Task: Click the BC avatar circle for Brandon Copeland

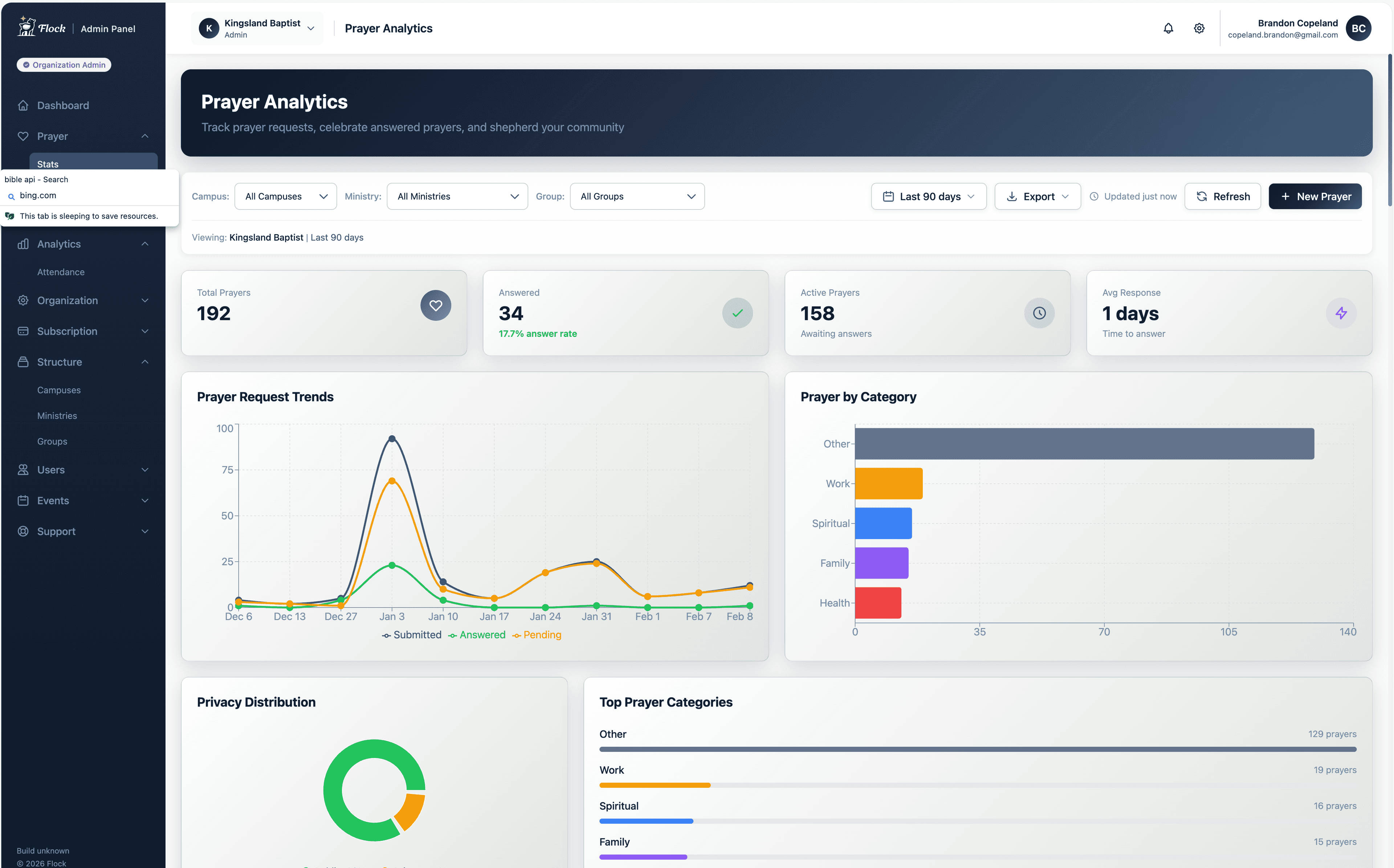Action: tap(1358, 28)
